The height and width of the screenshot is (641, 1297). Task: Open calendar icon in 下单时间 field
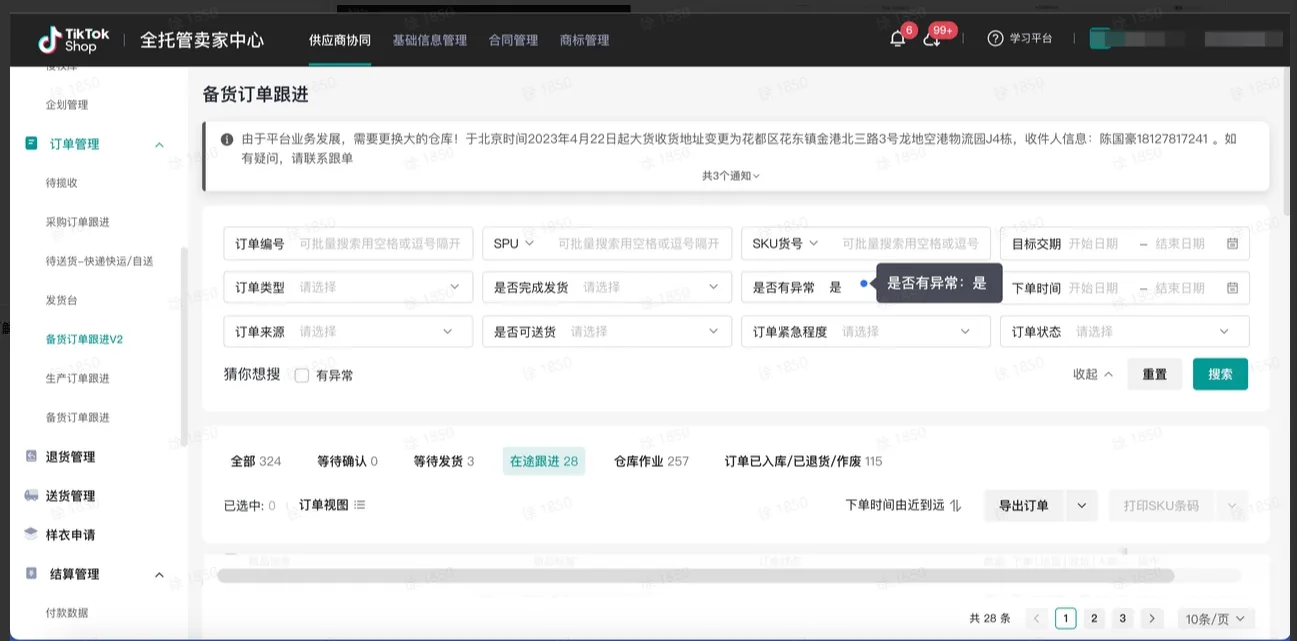1232,288
